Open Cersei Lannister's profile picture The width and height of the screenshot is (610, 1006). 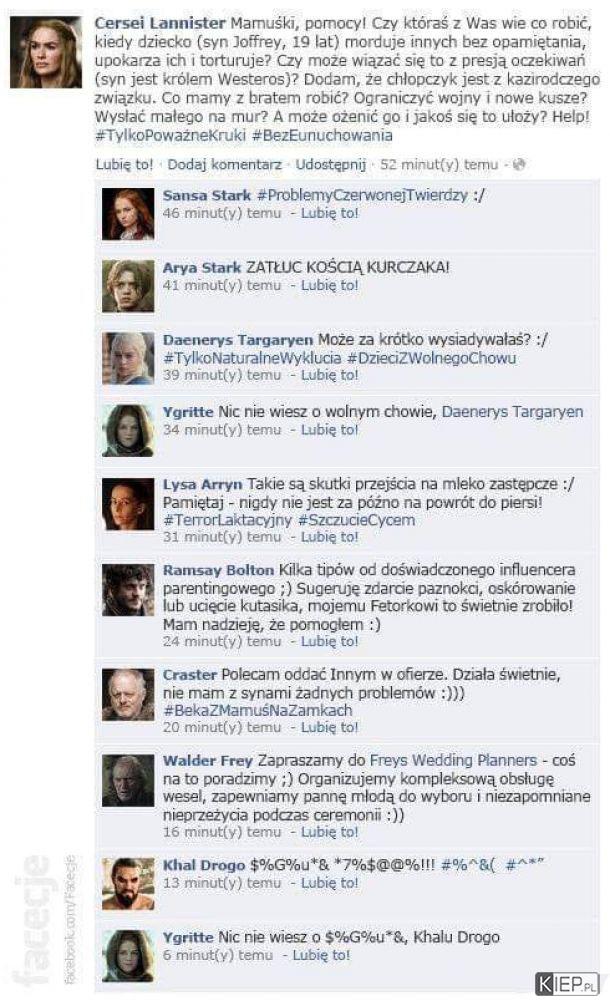(46, 53)
